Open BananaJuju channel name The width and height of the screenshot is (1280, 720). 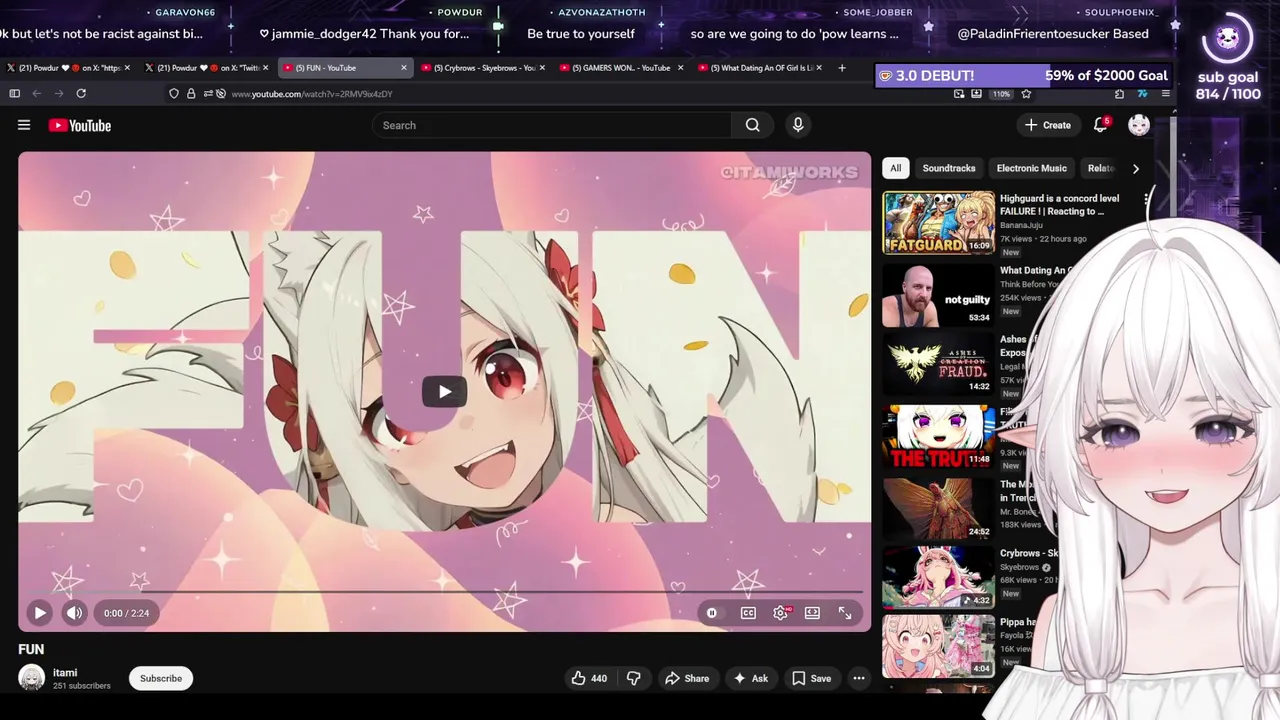tap(1021, 226)
